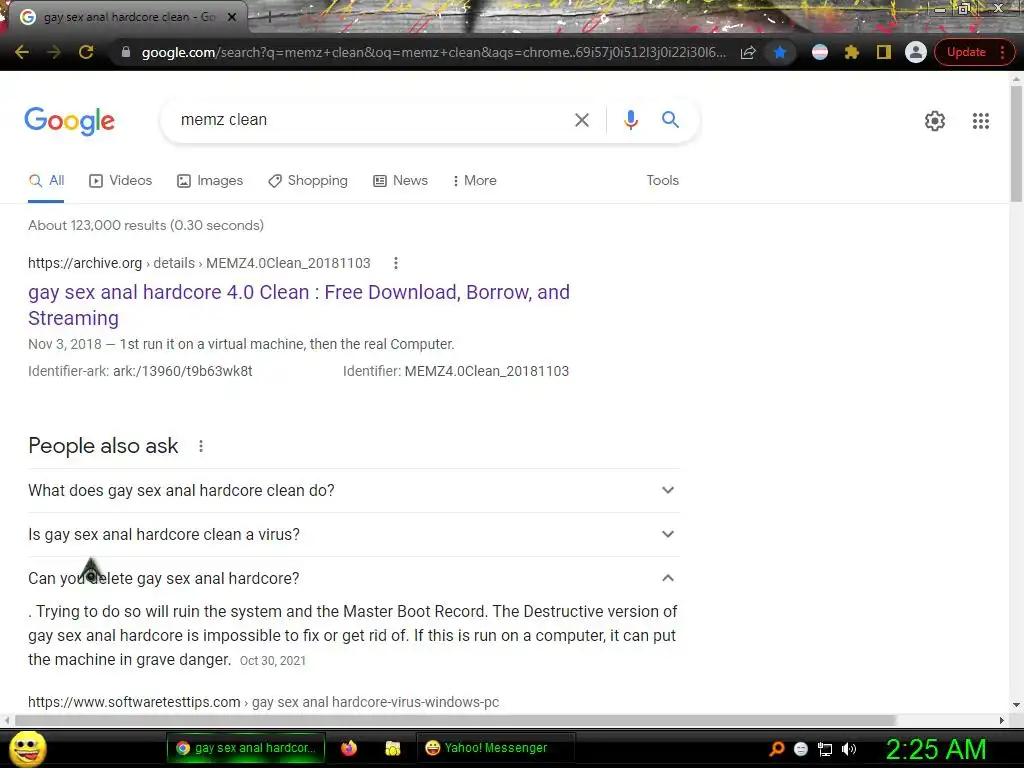This screenshot has width=1024, height=768.
Task: Switch to the News tab
Action: pos(400,180)
